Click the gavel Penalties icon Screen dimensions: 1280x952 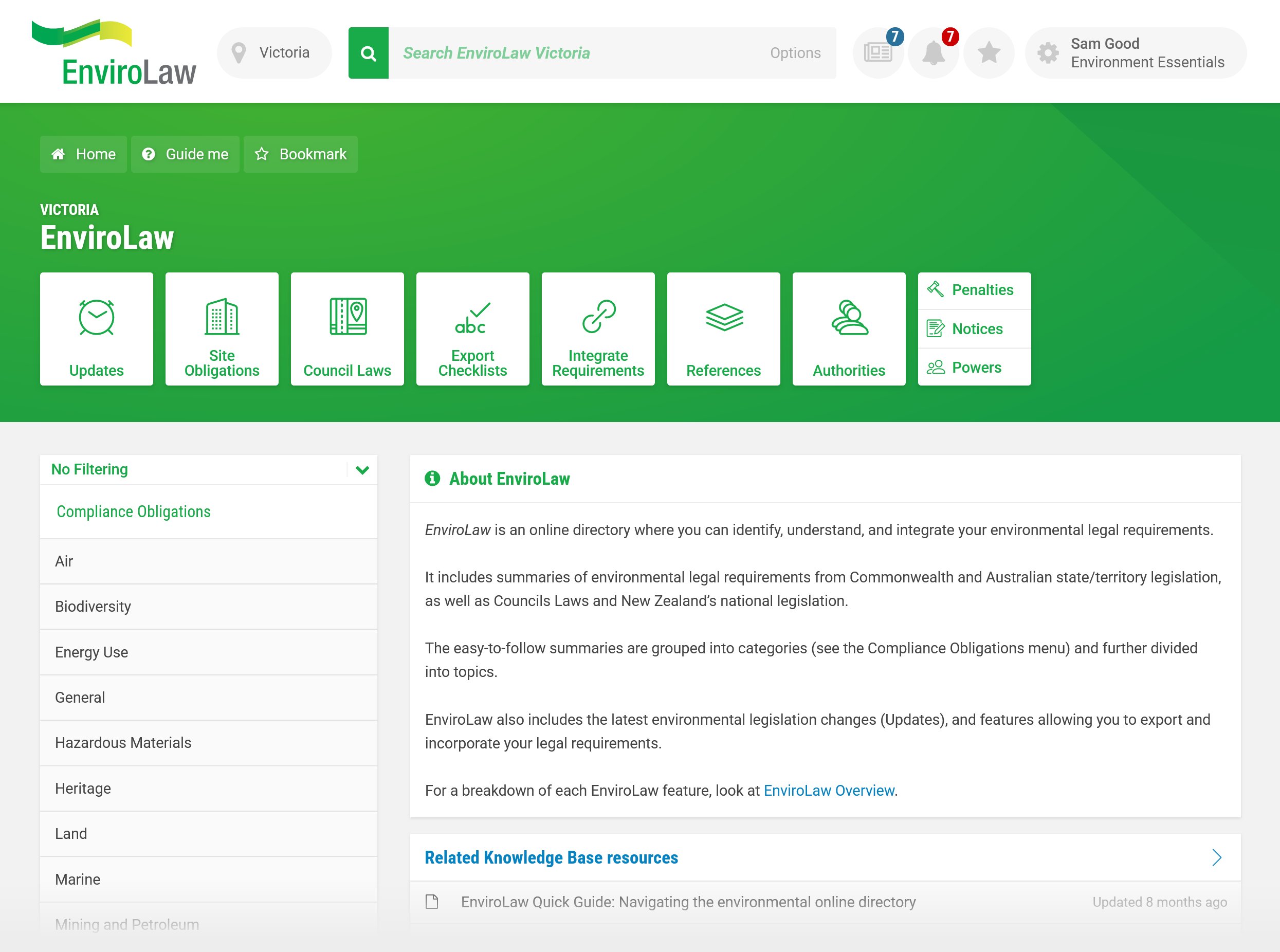pos(936,289)
